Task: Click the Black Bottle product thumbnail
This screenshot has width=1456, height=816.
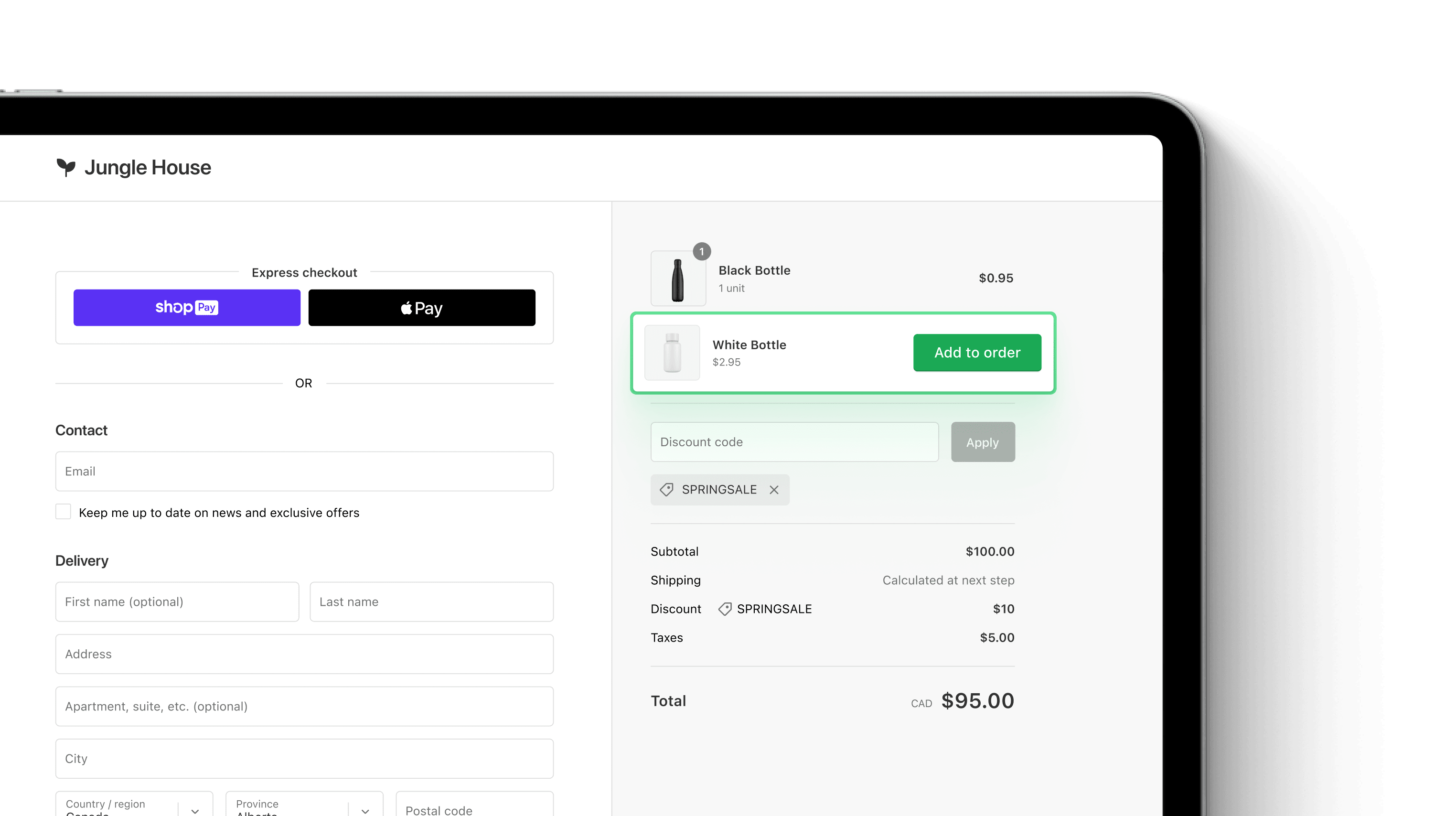Action: coord(678,279)
